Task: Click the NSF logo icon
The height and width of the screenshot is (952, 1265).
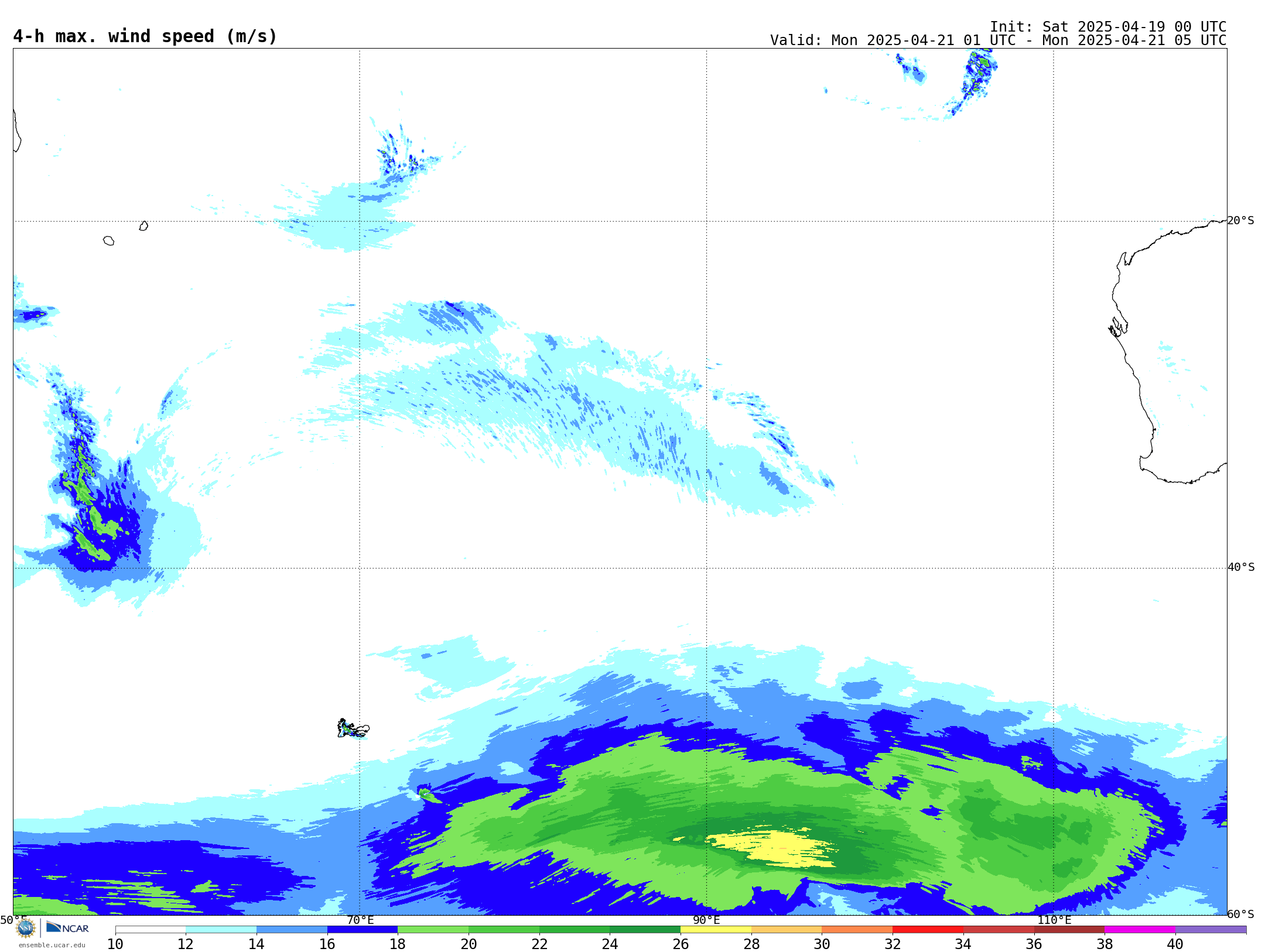Action: pos(26,928)
